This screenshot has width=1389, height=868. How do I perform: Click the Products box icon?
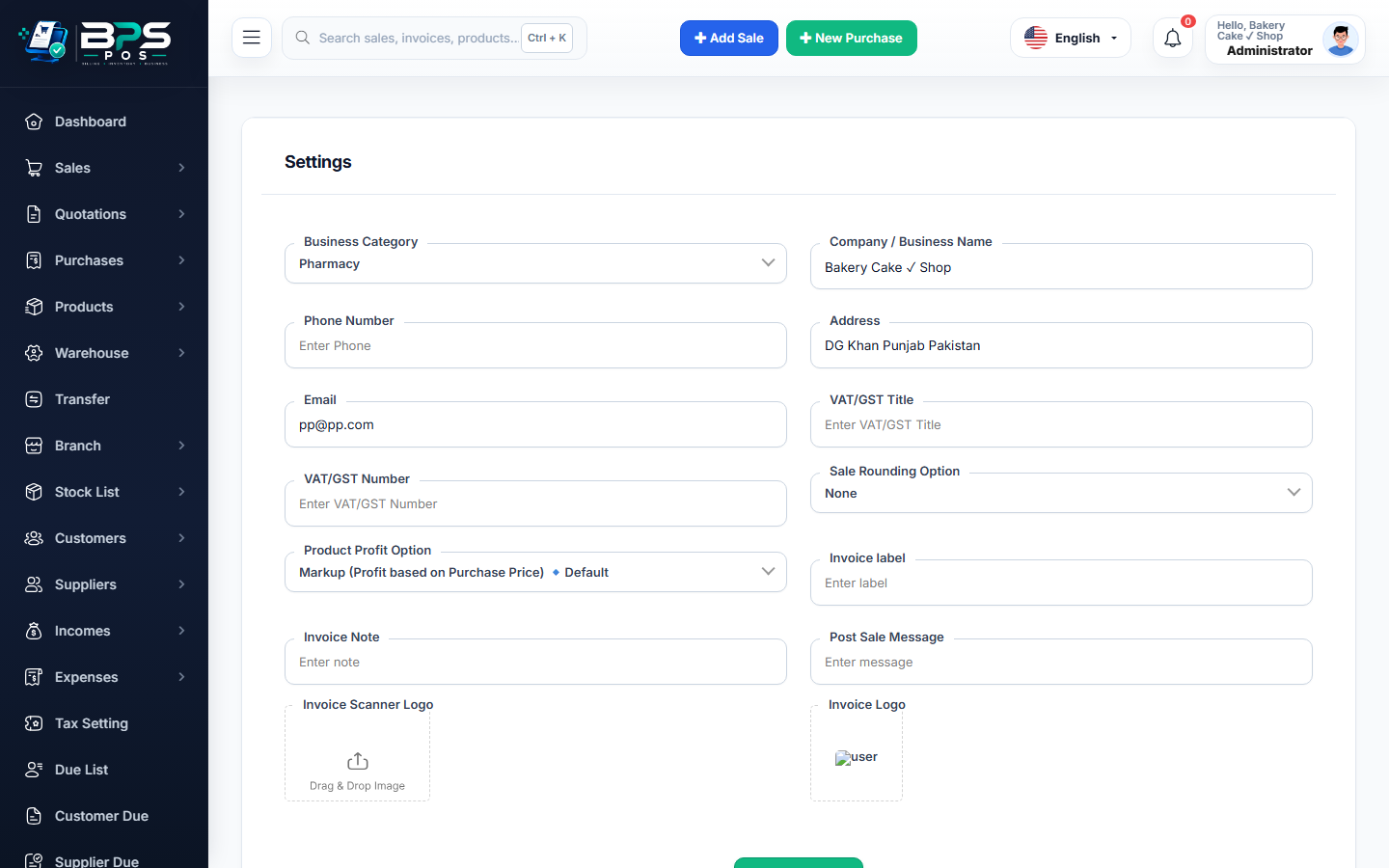pos(34,307)
